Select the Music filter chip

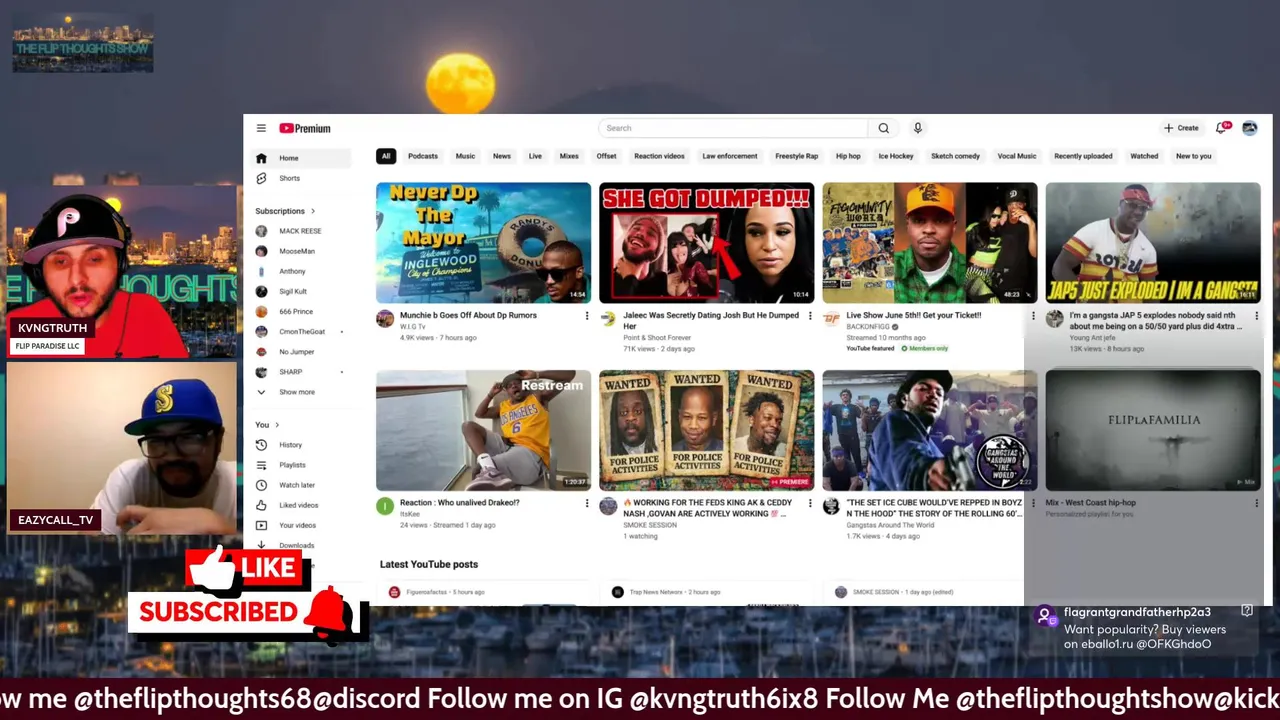click(x=466, y=156)
